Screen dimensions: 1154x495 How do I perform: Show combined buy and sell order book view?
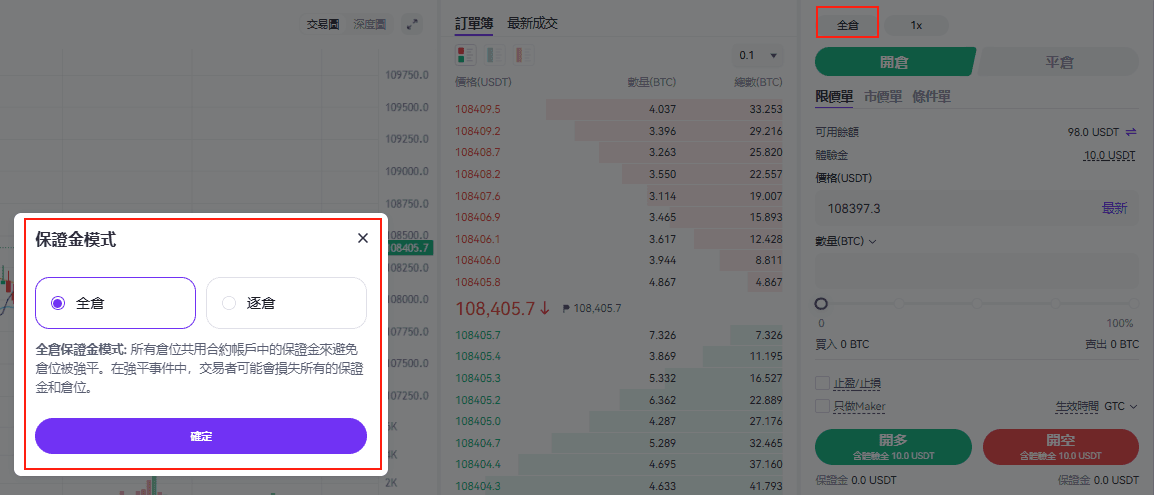click(466, 55)
